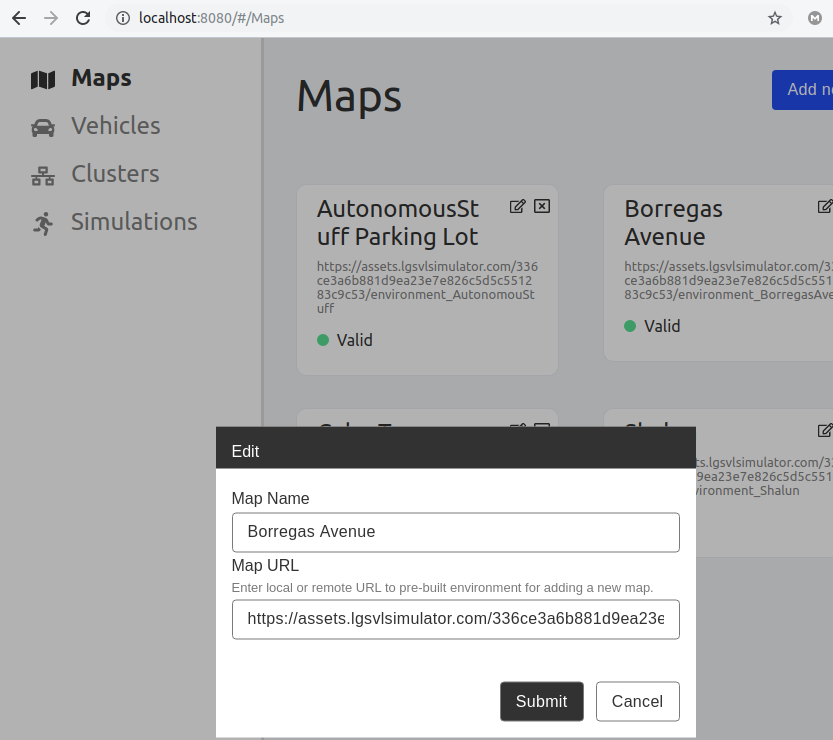
Task: Click the Map URL label
Action: [265, 565]
